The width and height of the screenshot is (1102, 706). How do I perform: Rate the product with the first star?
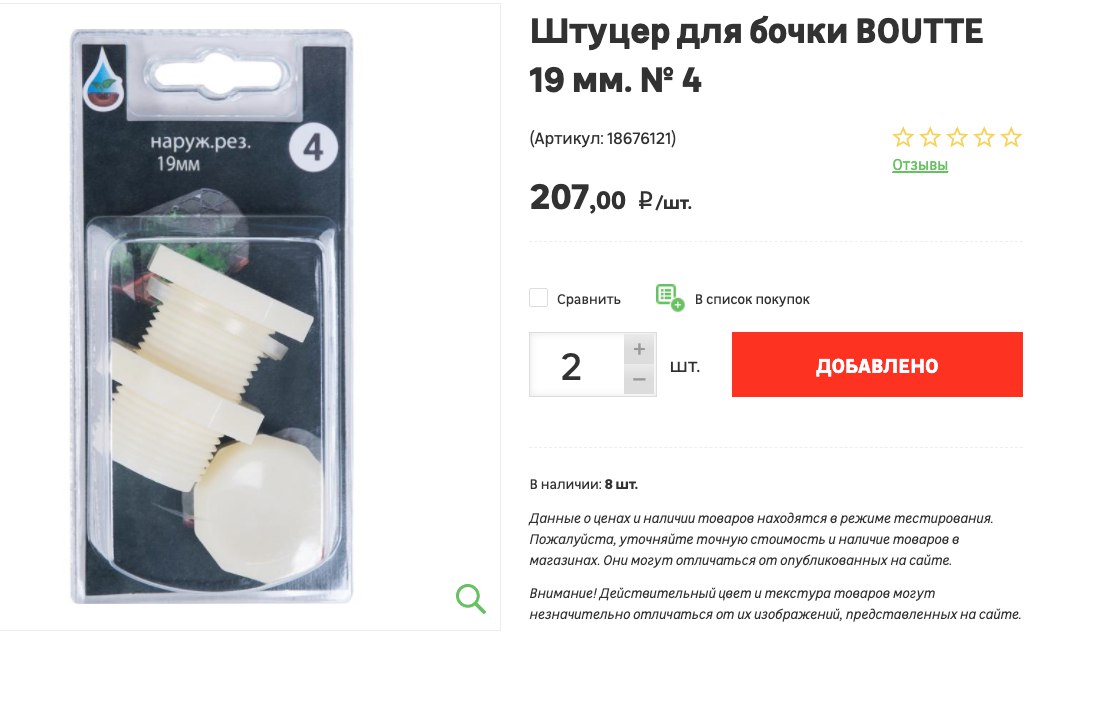903,137
